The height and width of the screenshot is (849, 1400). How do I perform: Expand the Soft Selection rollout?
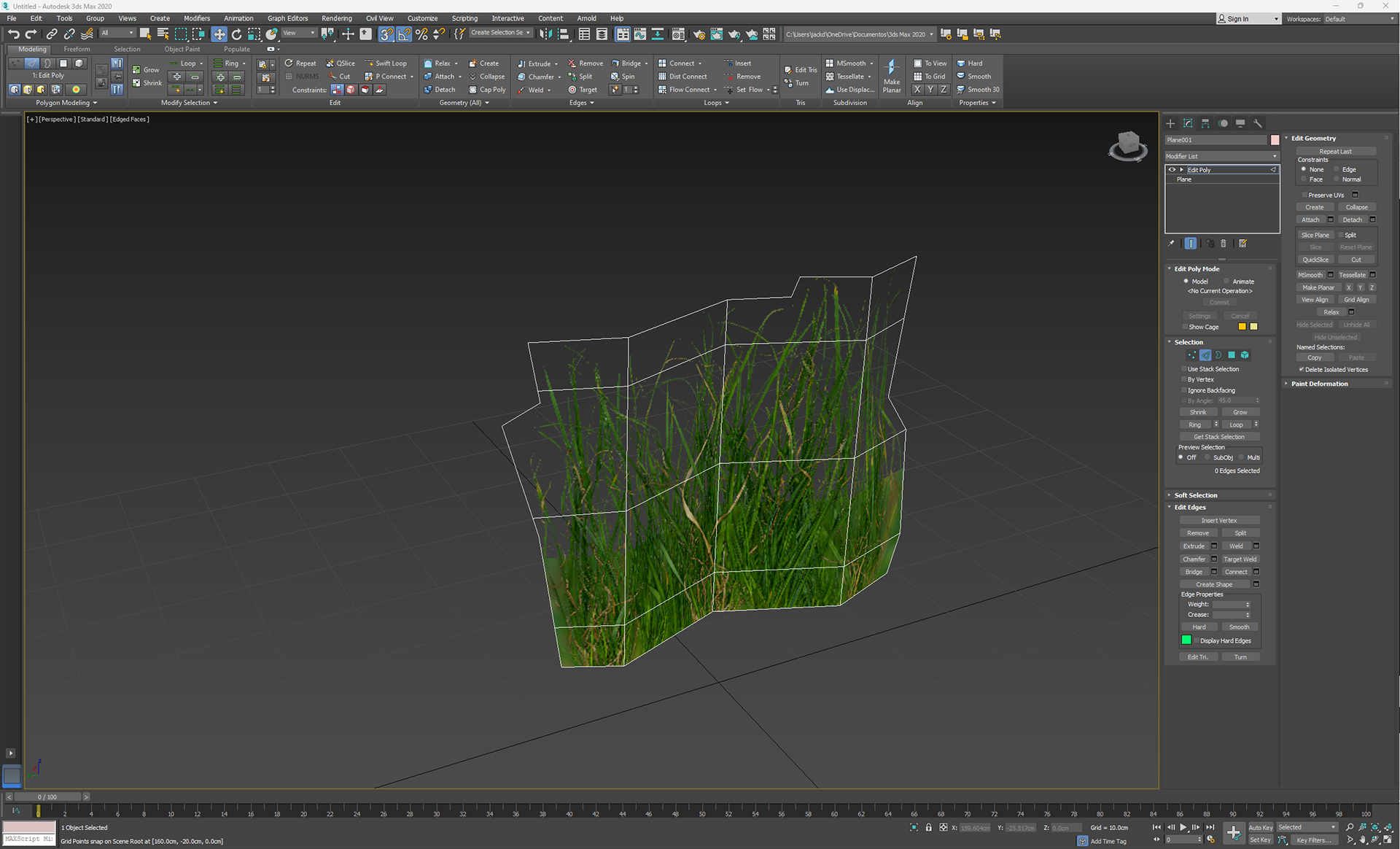(1196, 495)
